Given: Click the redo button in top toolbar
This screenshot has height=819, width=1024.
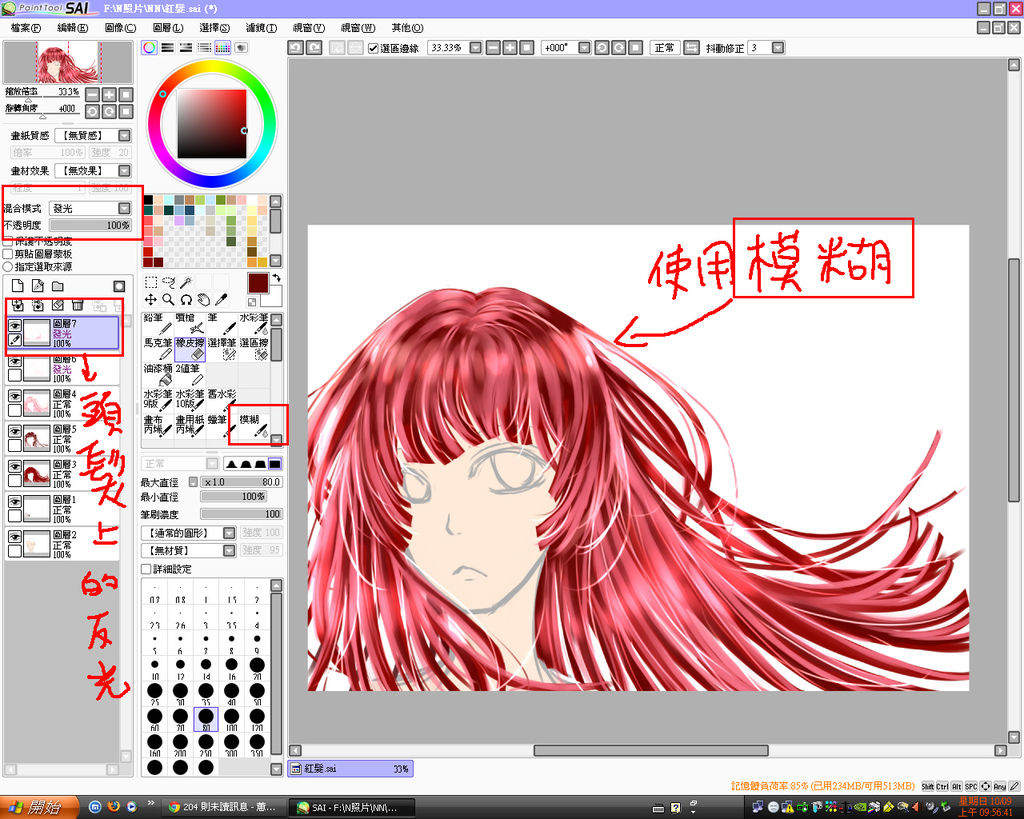Looking at the screenshot, I should pyautogui.click(x=314, y=48).
